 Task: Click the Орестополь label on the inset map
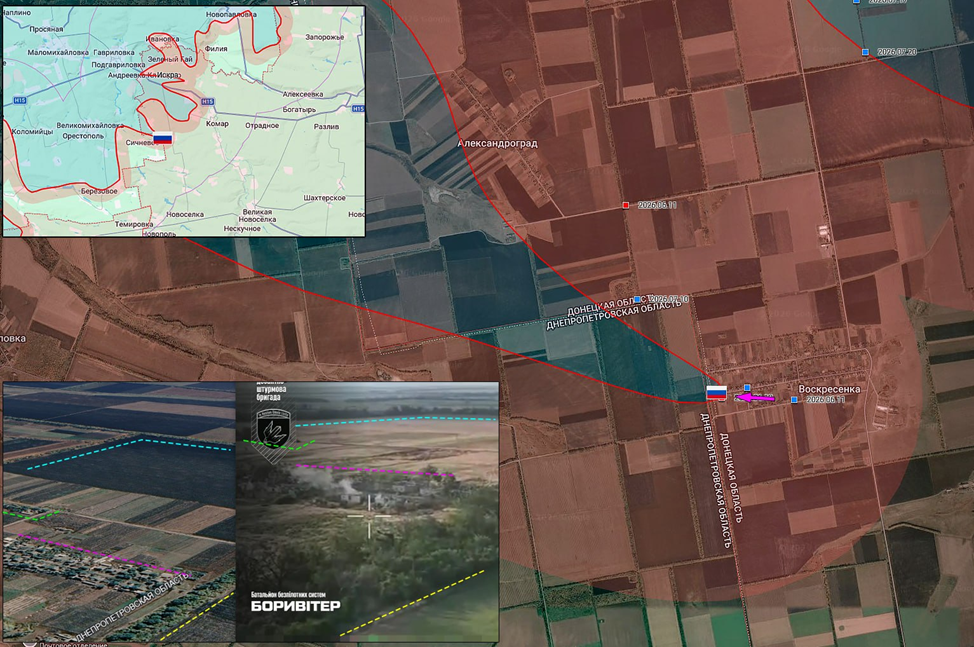(x=83, y=135)
